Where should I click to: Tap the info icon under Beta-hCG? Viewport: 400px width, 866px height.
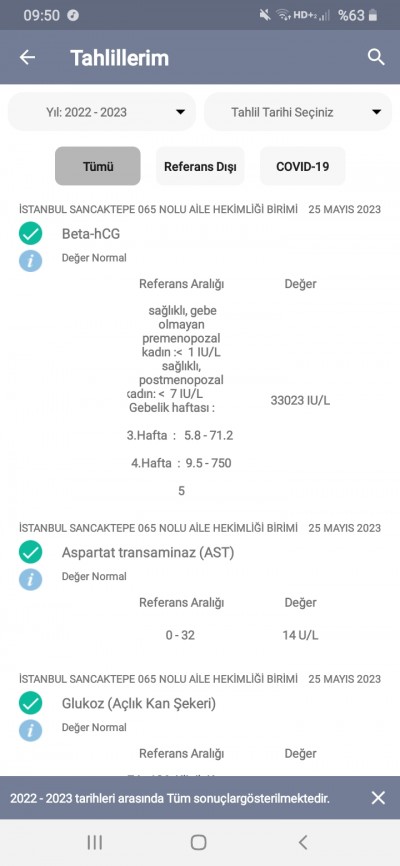[30, 261]
